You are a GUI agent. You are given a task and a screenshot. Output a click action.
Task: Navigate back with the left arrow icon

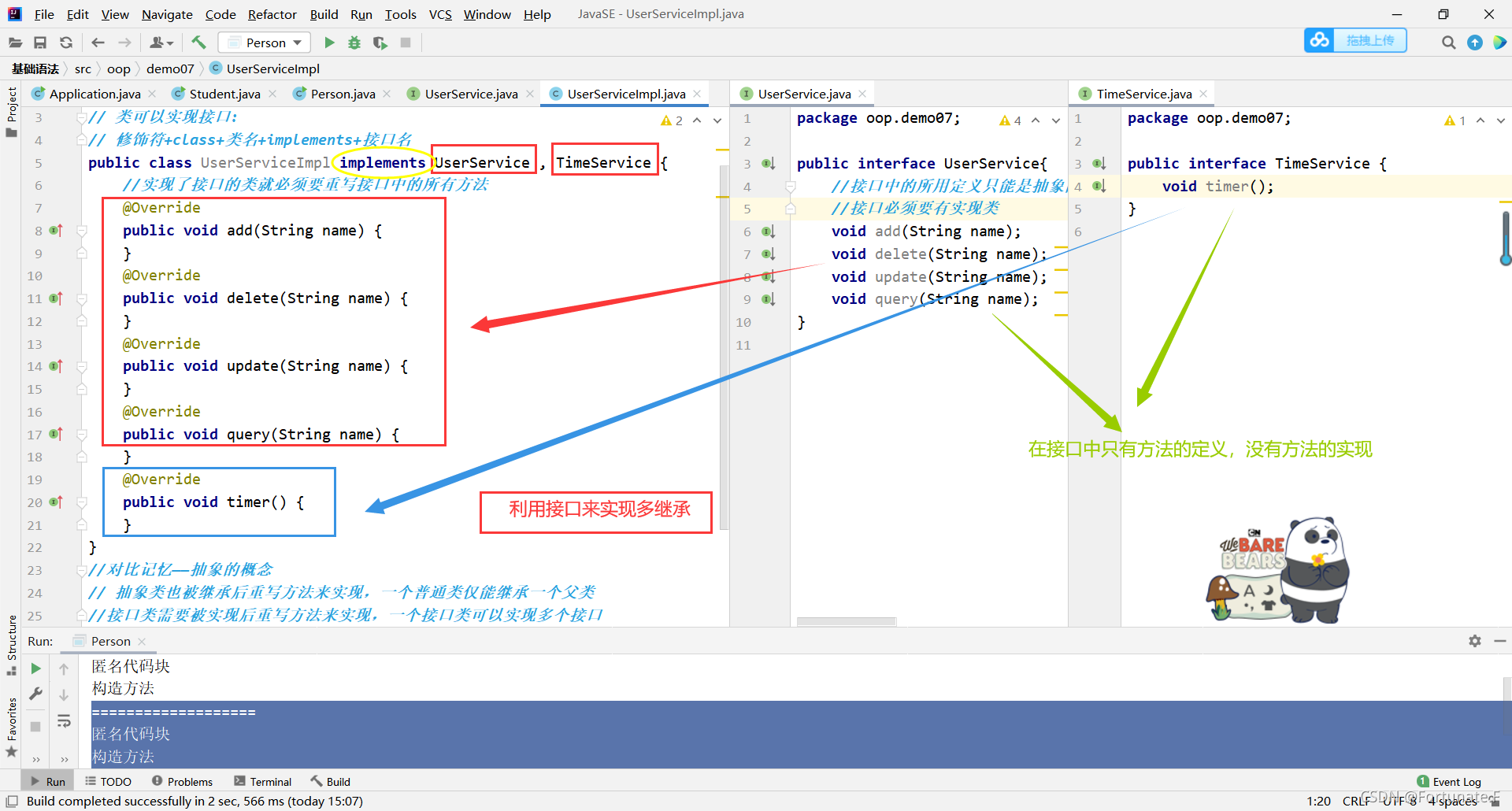pyautogui.click(x=98, y=43)
